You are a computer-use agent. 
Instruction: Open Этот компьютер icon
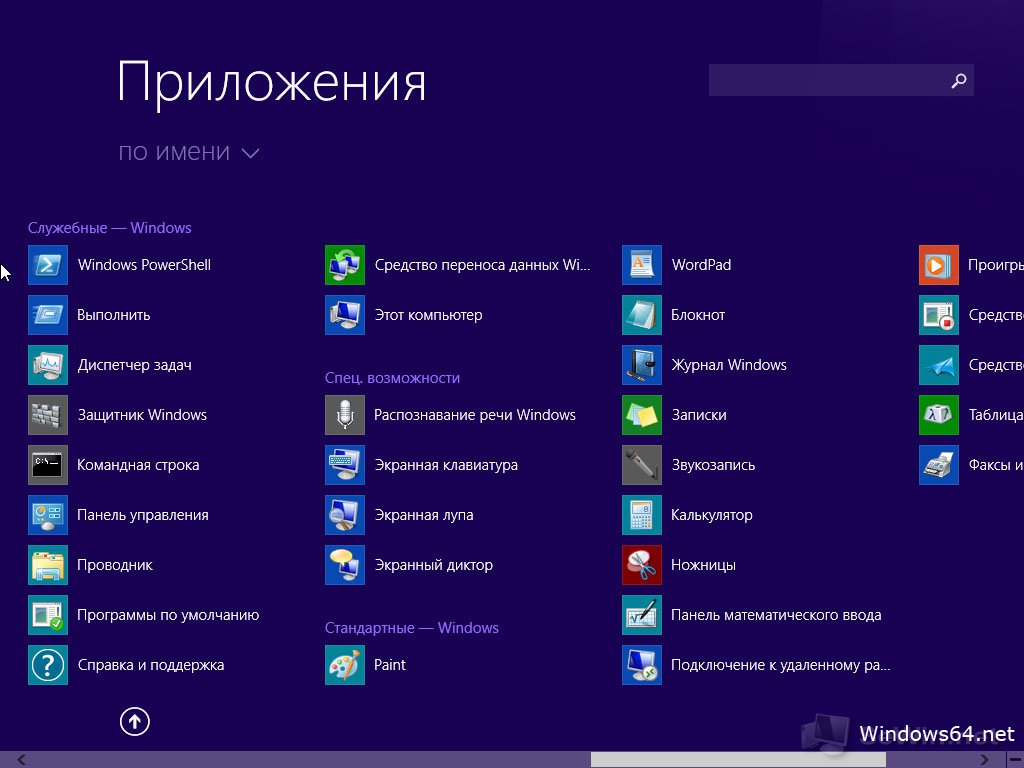[x=345, y=315]
